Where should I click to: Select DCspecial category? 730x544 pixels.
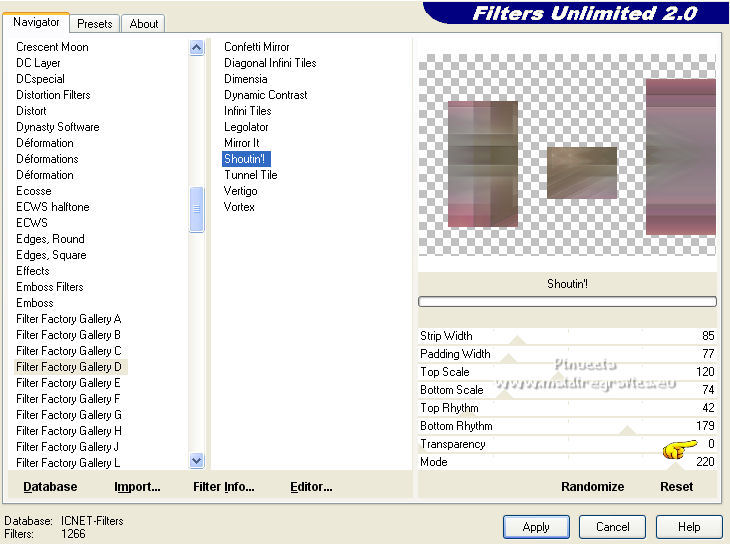point(40,79)
